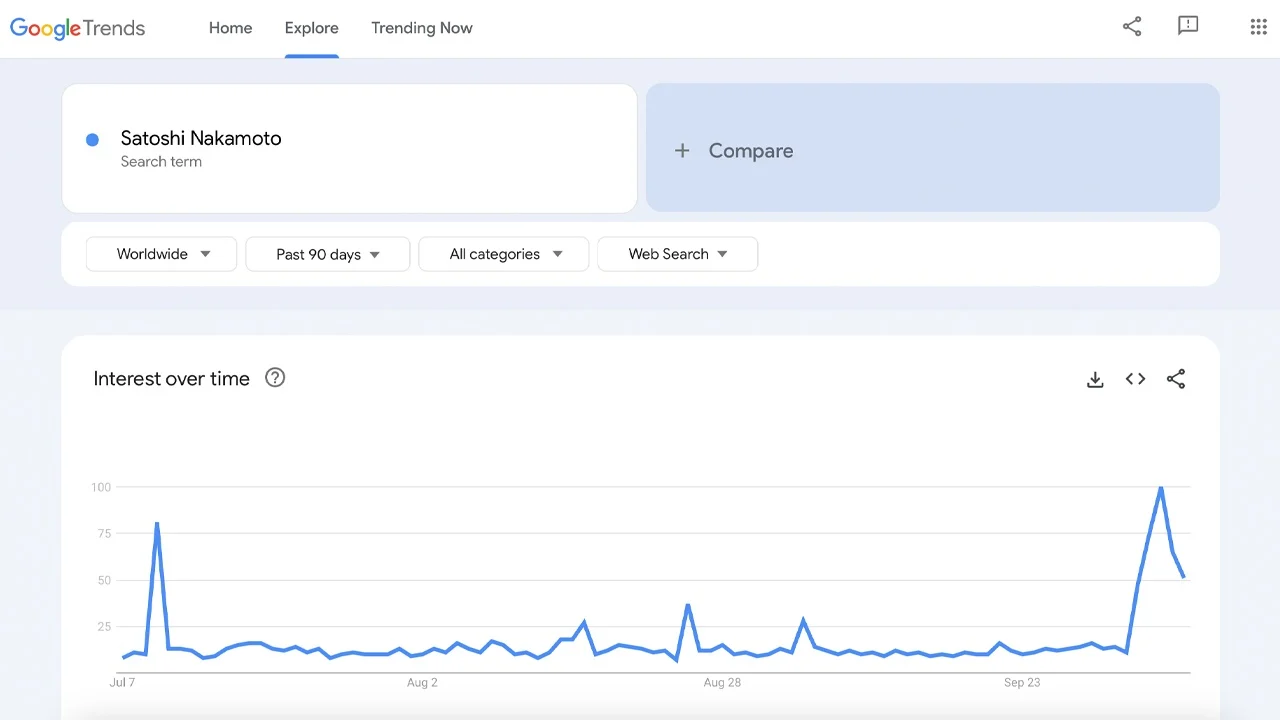Screen dimensions: 1280x720
Task: Click the Search term label
Action: click(161, 162)
